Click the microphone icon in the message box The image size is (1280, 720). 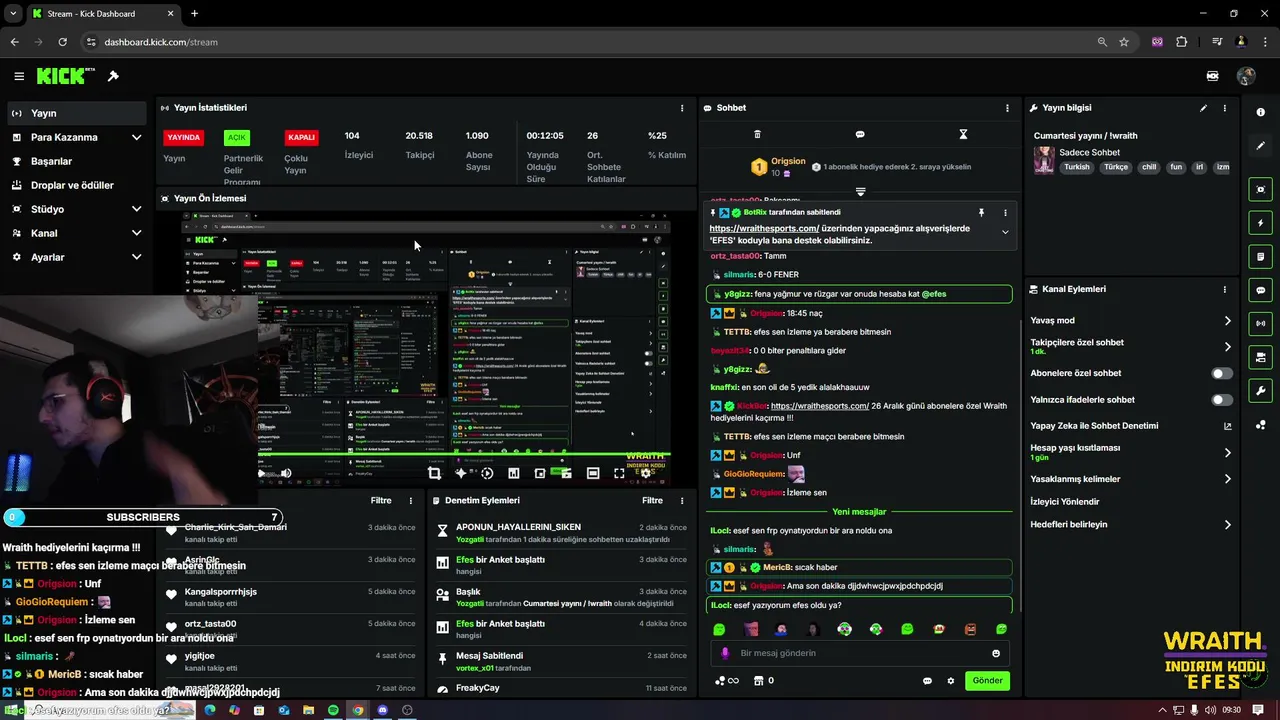pyautogui.click(x=726, y=653)
